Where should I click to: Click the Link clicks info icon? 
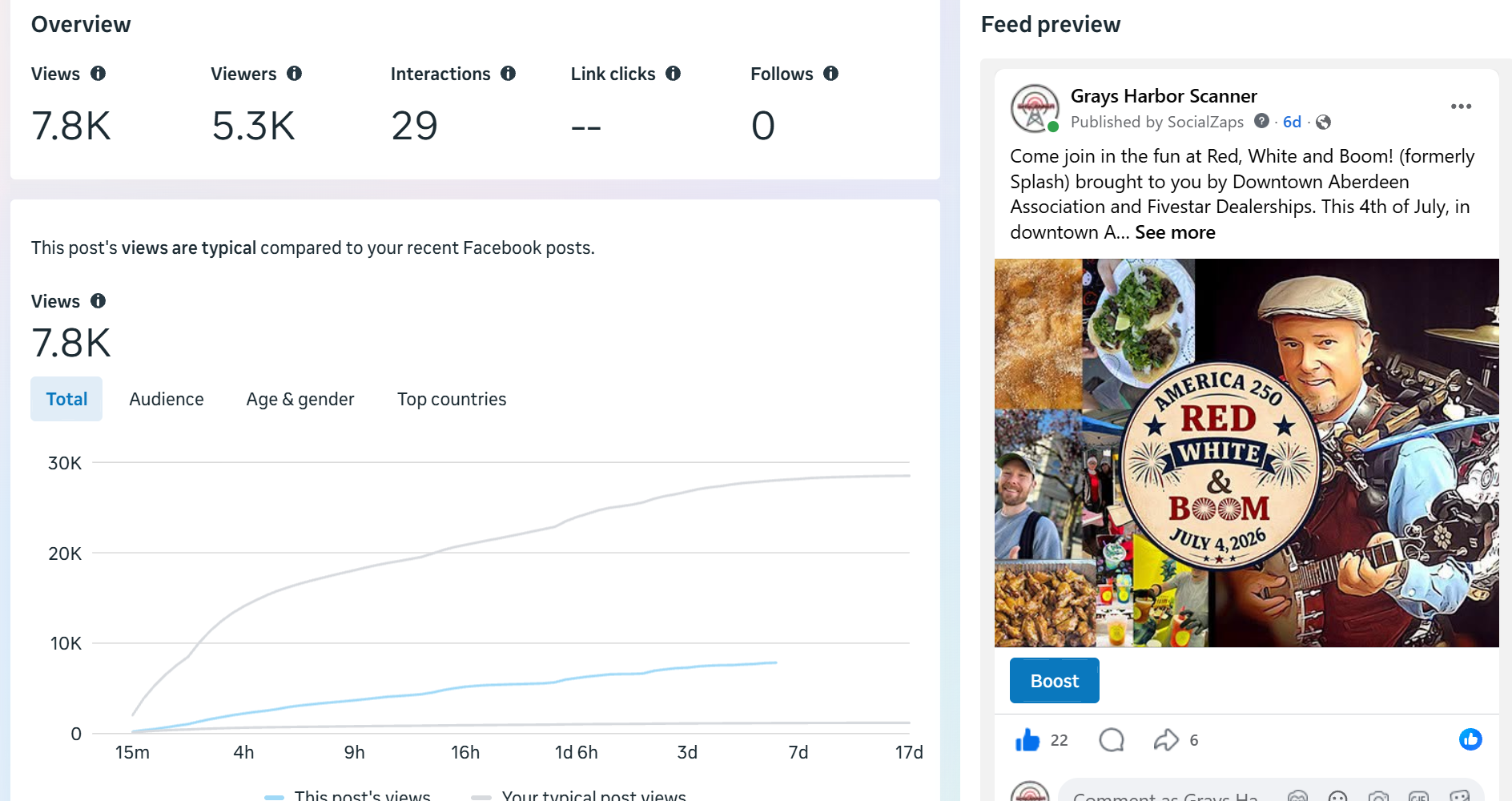point(673,74)
